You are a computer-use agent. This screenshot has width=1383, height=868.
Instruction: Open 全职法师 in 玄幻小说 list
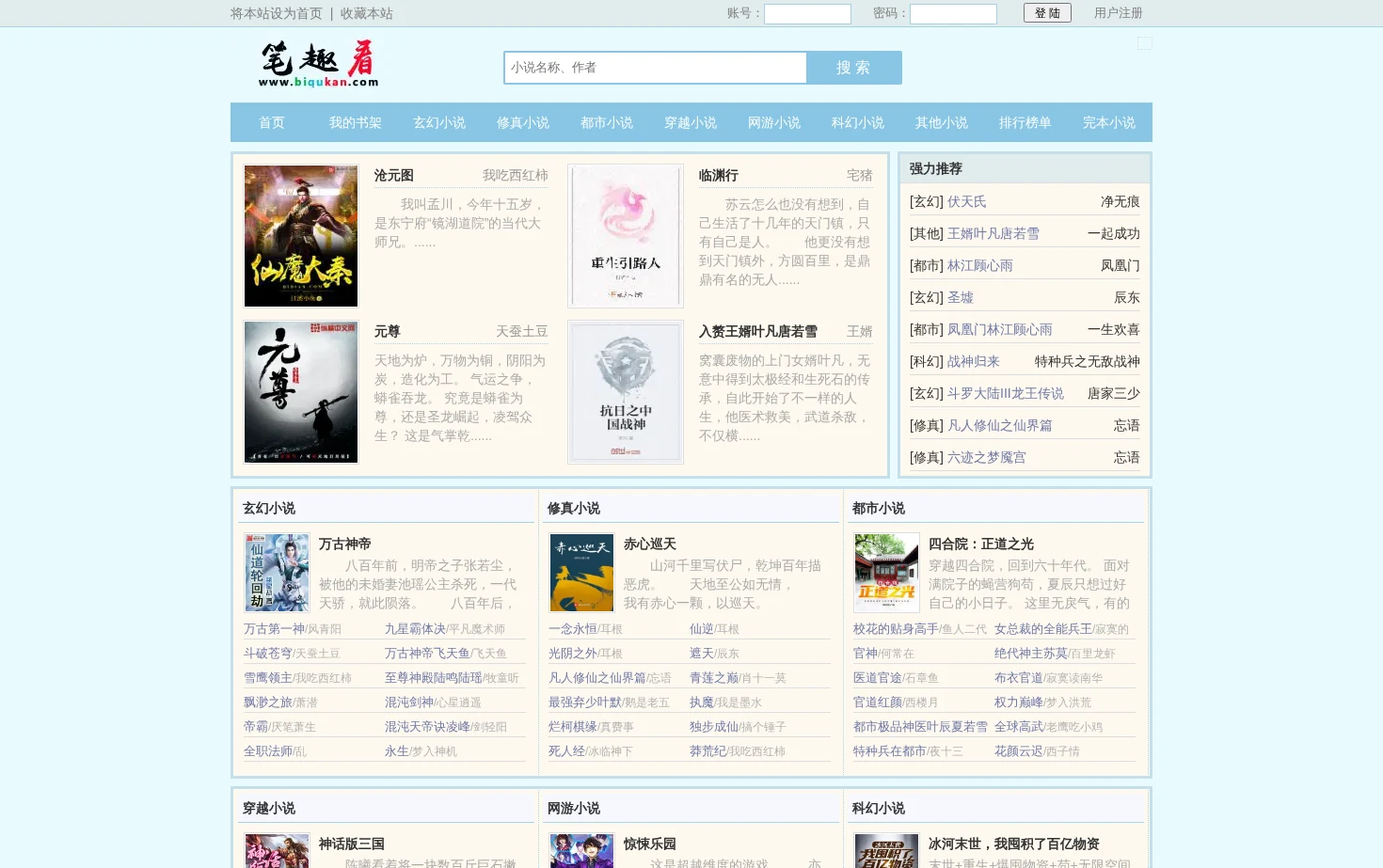pyautogui.click(x=268, y=750)
